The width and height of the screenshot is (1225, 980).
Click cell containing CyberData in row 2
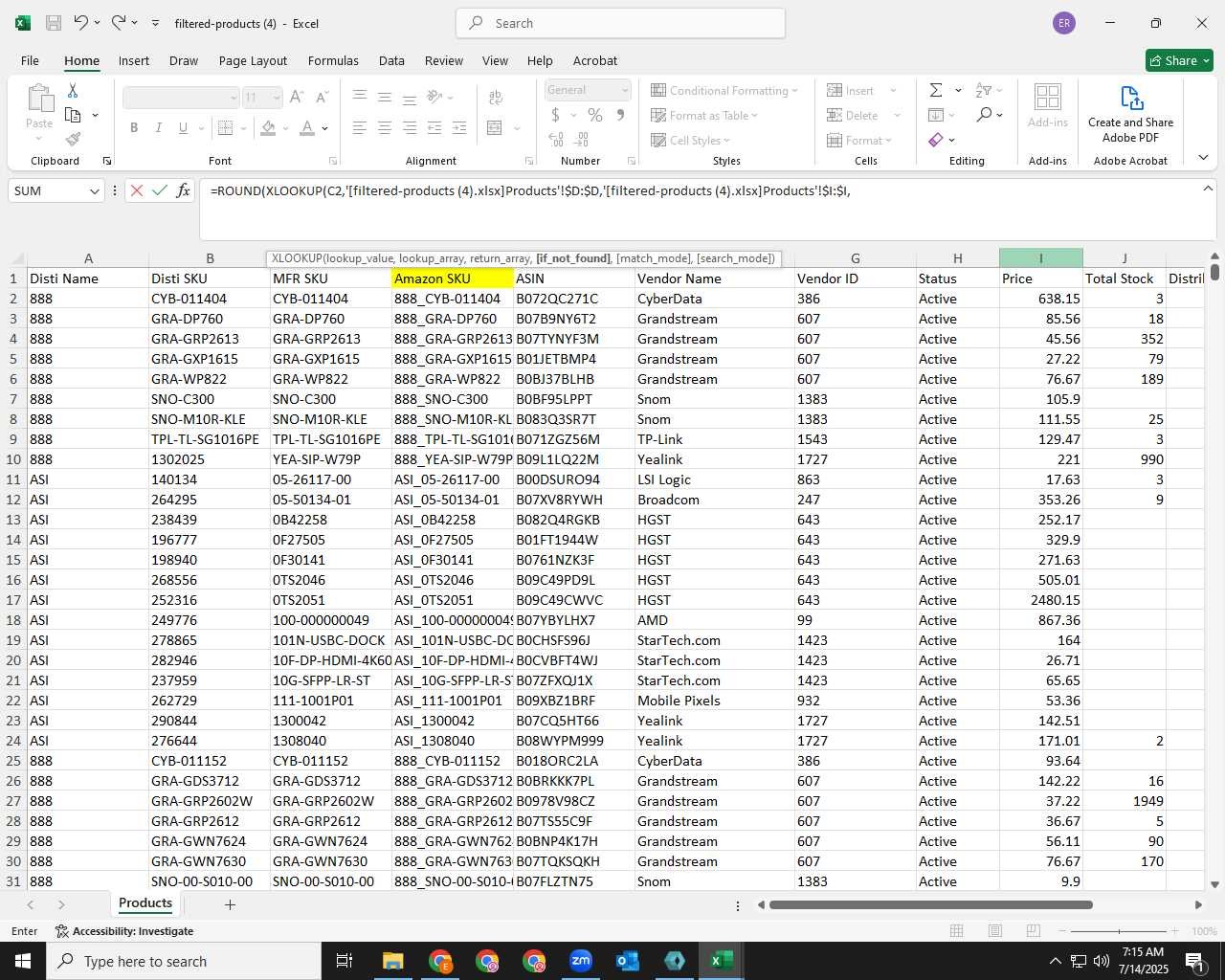click(714, 299)
